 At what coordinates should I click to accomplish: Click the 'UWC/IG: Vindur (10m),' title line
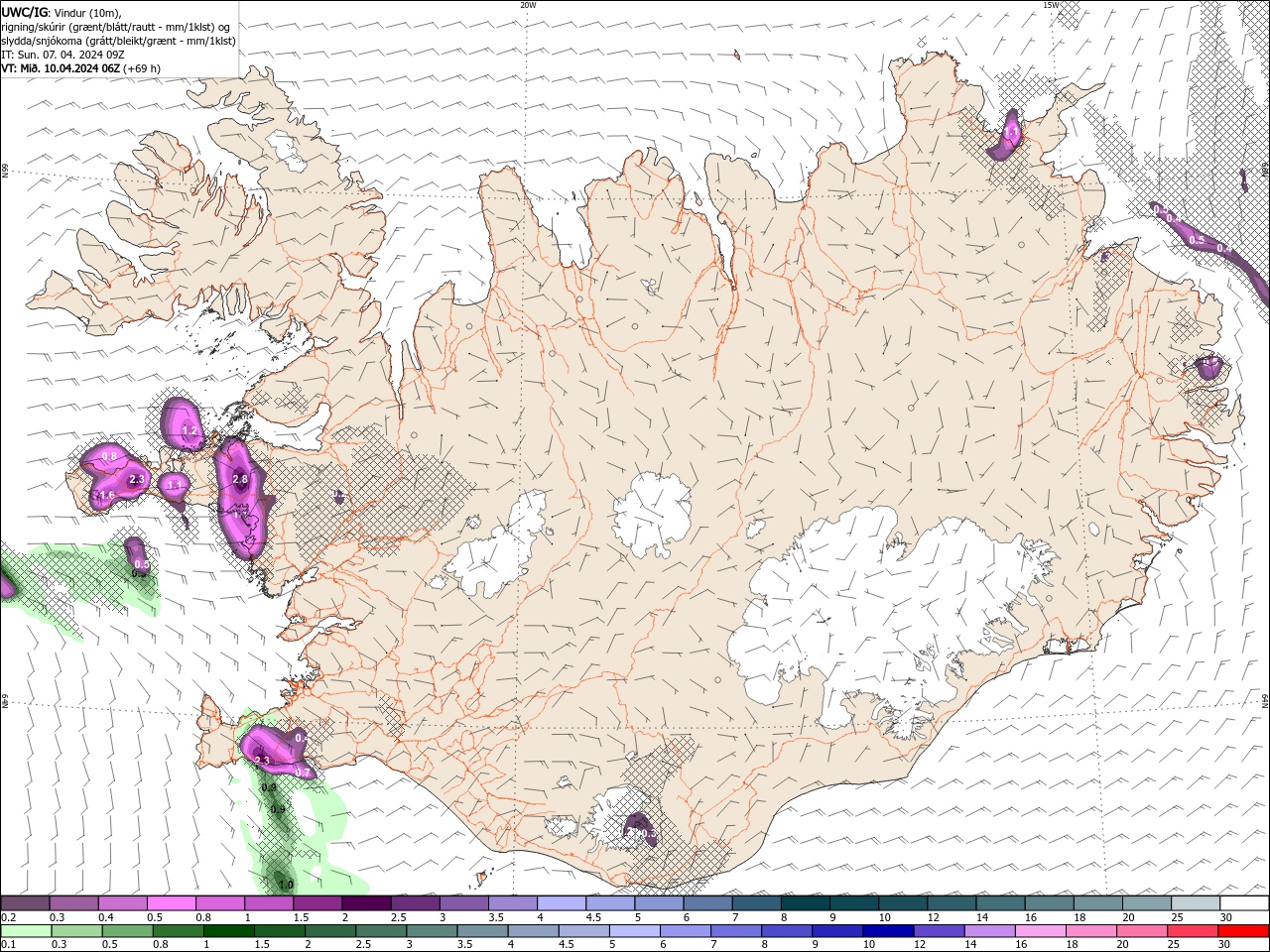click(x=62, y=12)
